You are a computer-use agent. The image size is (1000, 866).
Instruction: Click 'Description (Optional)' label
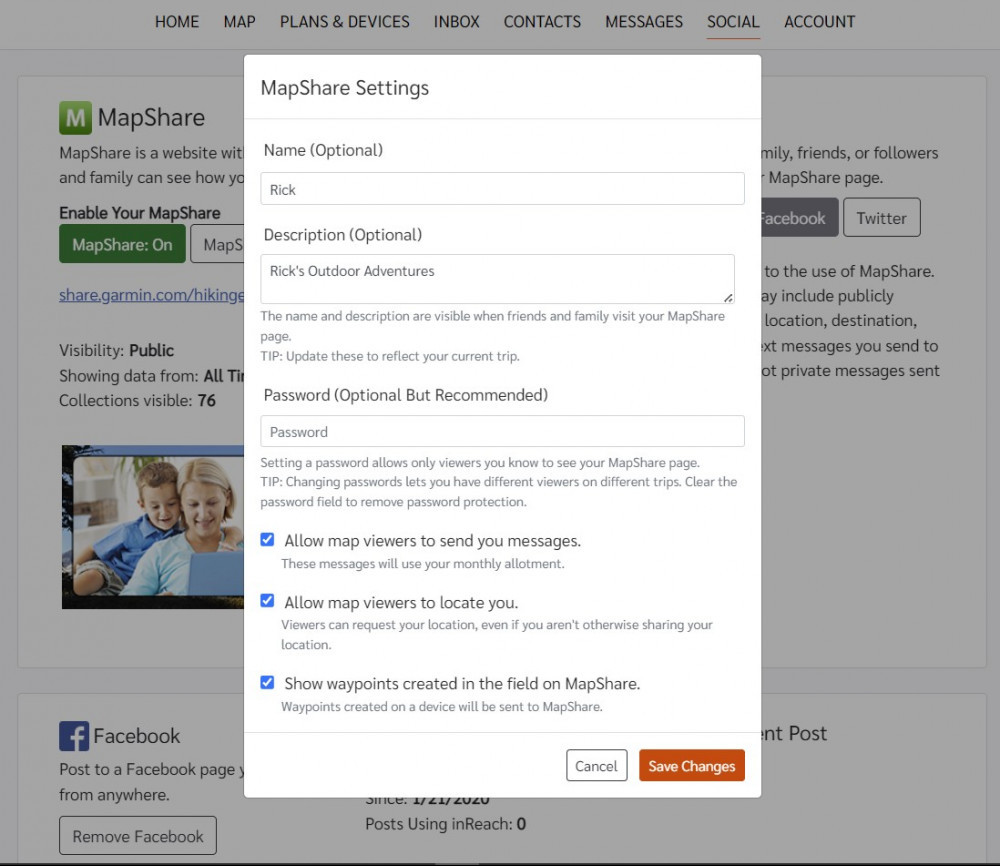[x=342, y=235]
